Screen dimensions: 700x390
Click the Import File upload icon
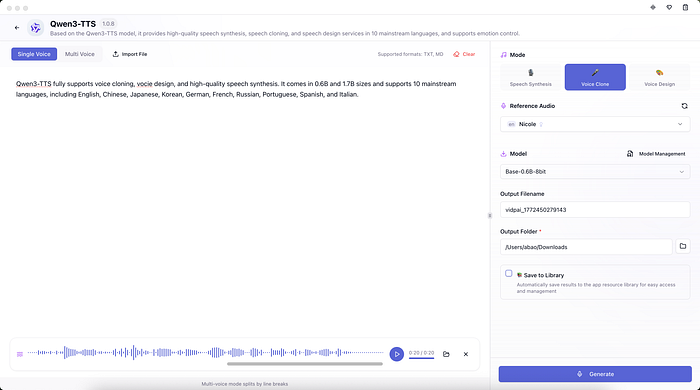click(x=115, y=54)
